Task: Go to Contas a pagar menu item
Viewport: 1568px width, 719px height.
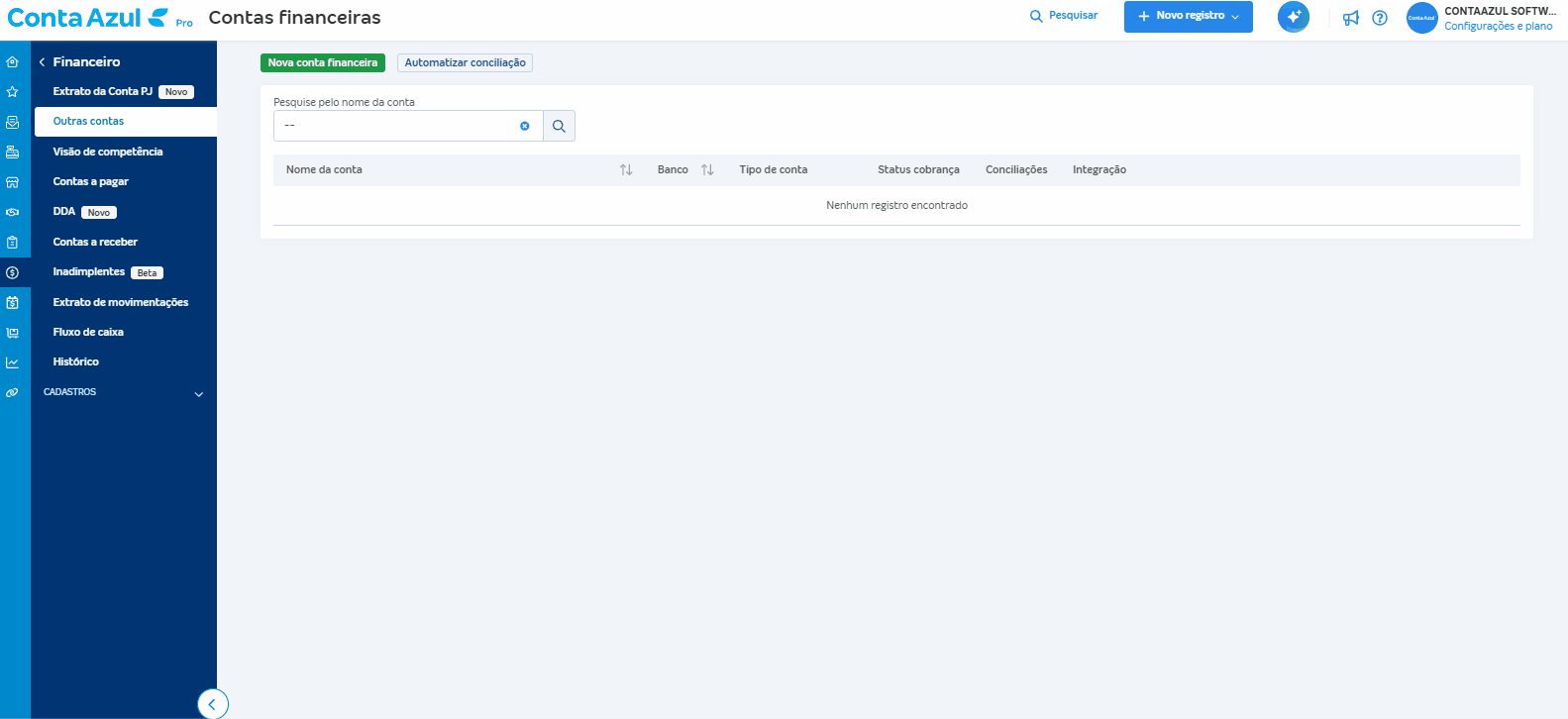Action: point(91,182)
